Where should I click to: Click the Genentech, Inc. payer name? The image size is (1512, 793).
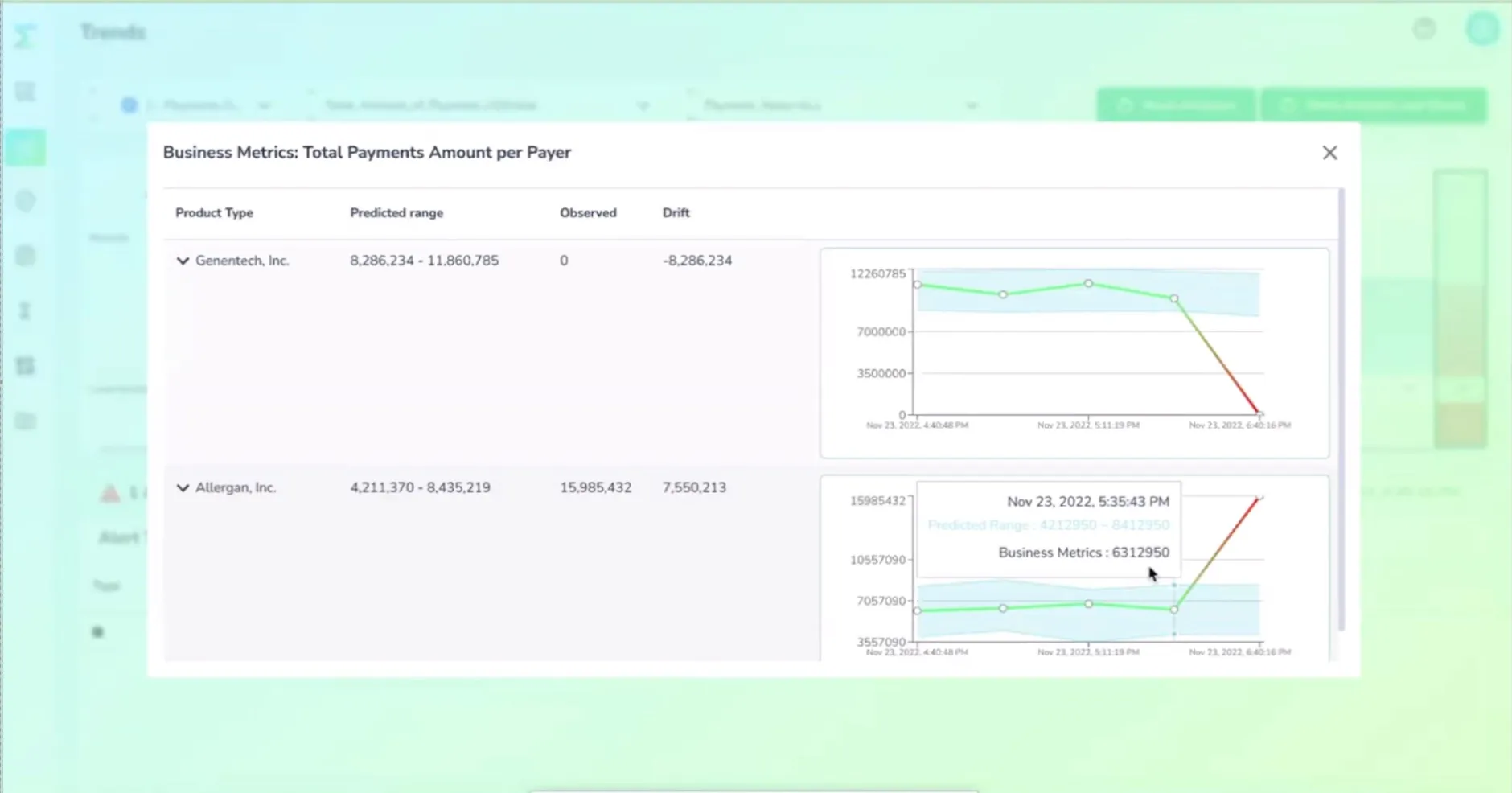(242, 261)
